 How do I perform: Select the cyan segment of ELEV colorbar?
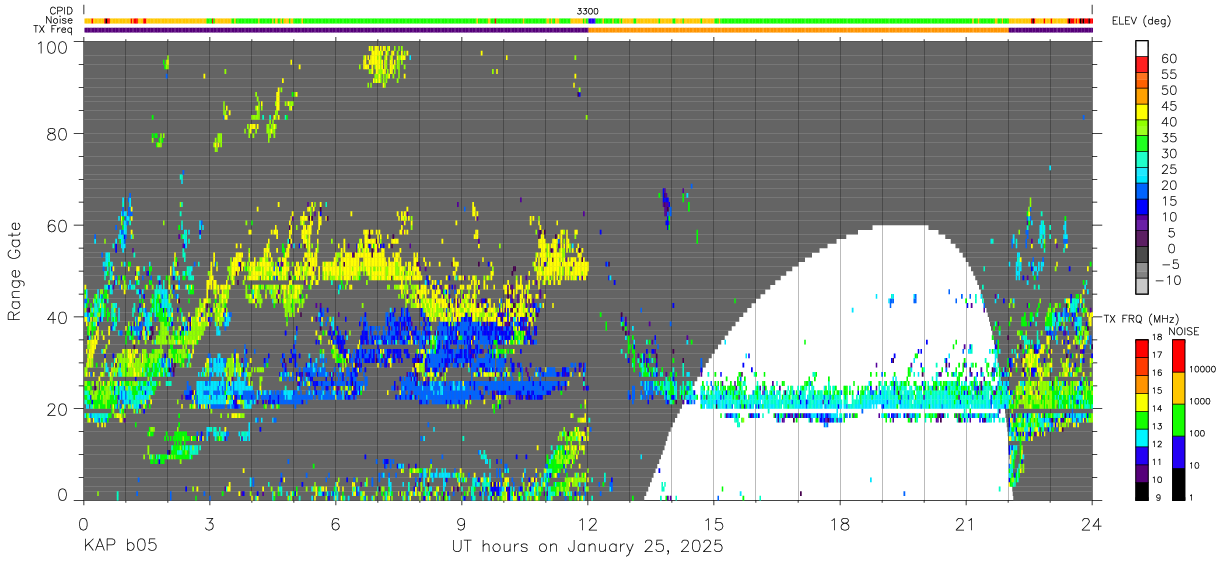click(1142, 173)
